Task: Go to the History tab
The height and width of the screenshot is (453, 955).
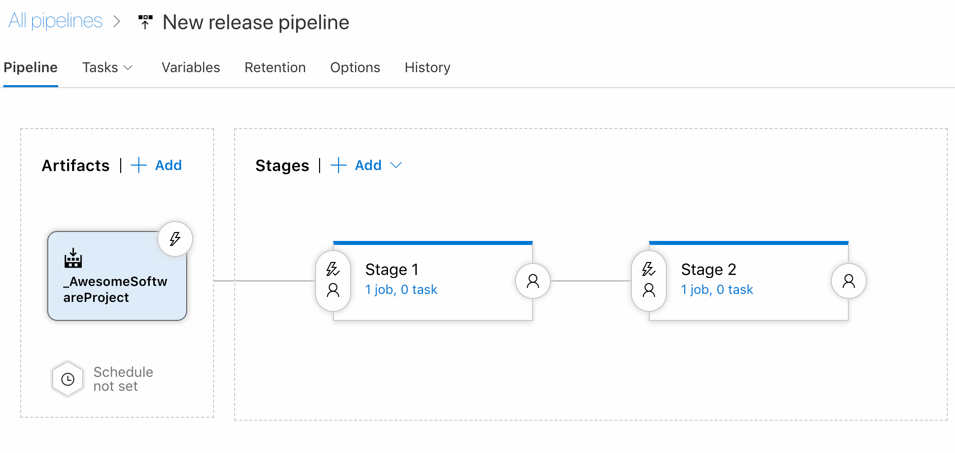Action: click(427, 68)
